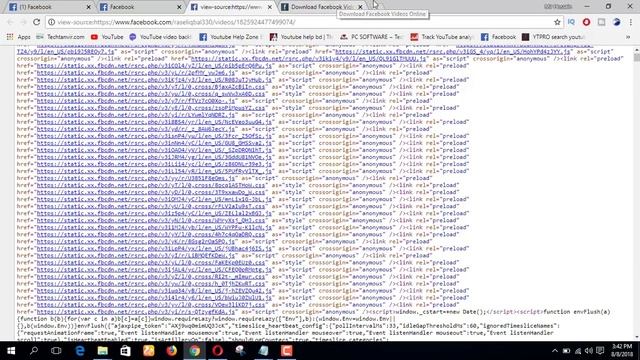Open Task View on the taskbar
The image size is (640, 360).
tap(56, 351)
